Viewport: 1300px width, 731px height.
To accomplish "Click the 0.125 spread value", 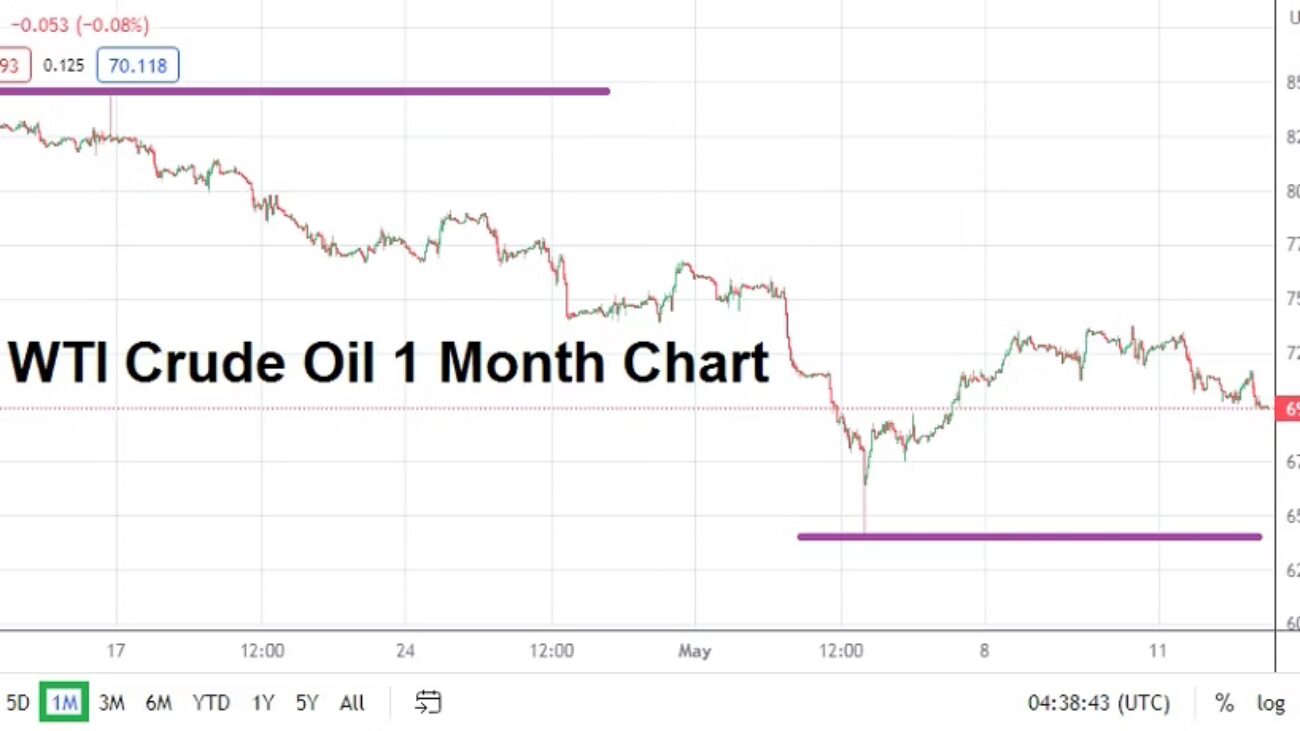I will (x=64, y=66).
